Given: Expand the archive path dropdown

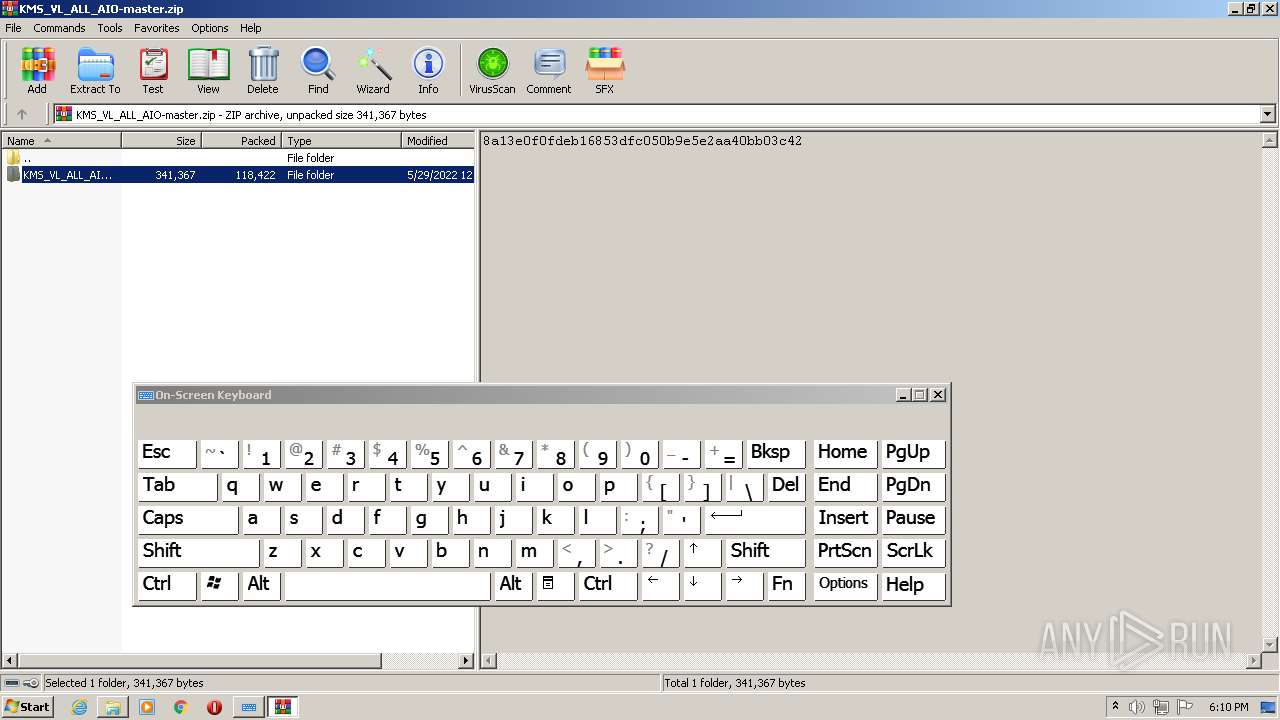Looking at the screenshot, I should click(x=1268, y=114).
